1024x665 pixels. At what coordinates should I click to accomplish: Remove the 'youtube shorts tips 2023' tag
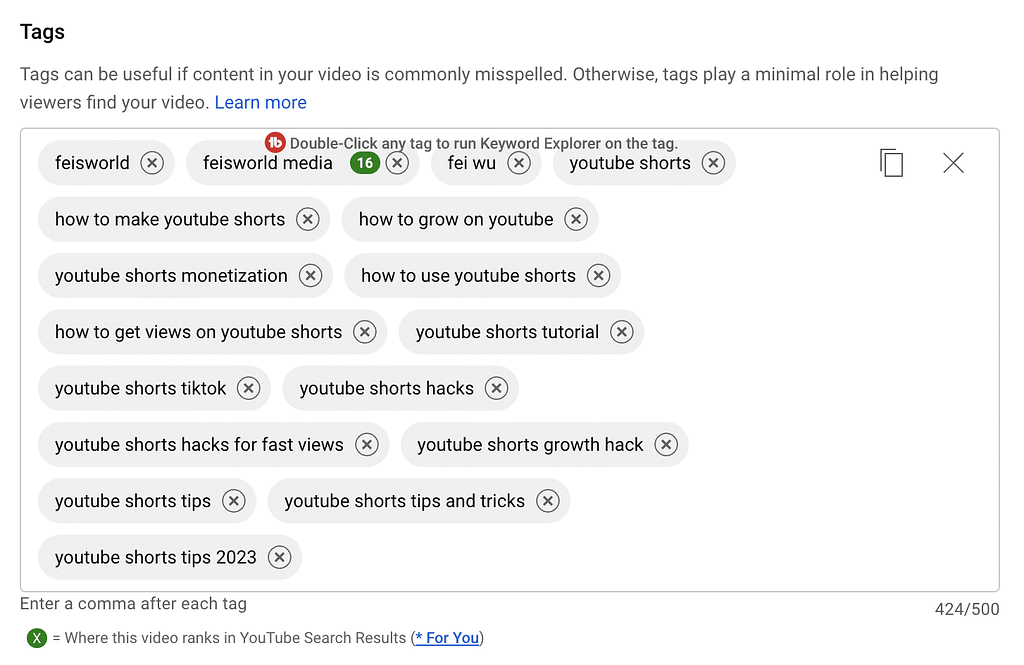coord(279,557)
